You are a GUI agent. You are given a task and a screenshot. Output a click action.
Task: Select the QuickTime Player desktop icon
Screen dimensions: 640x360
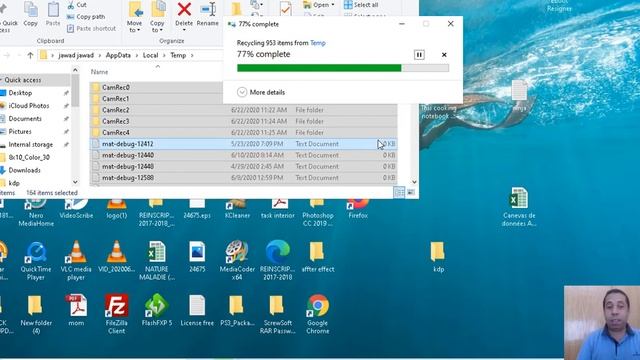point(36,260)
